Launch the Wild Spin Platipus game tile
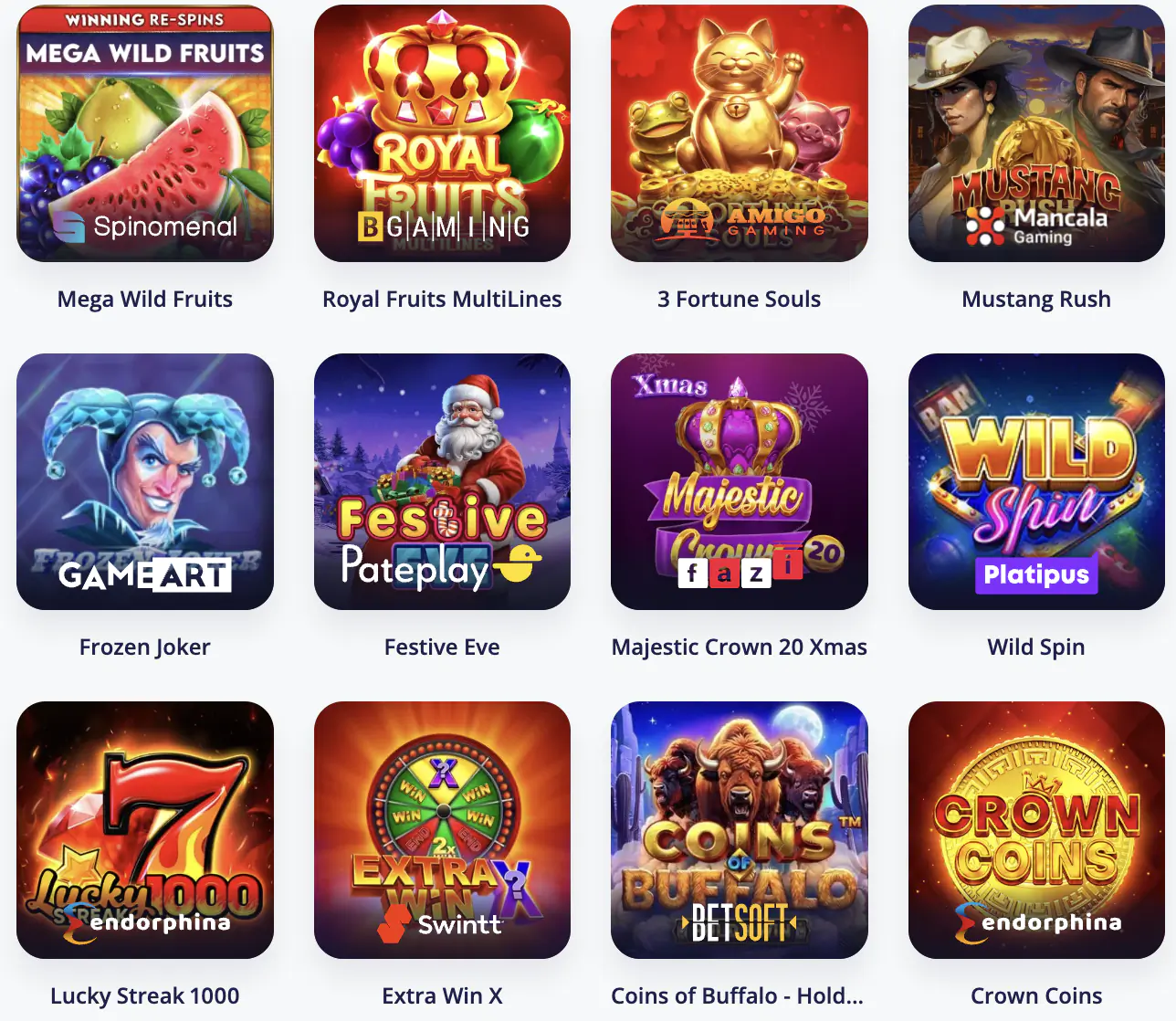 1036,481
